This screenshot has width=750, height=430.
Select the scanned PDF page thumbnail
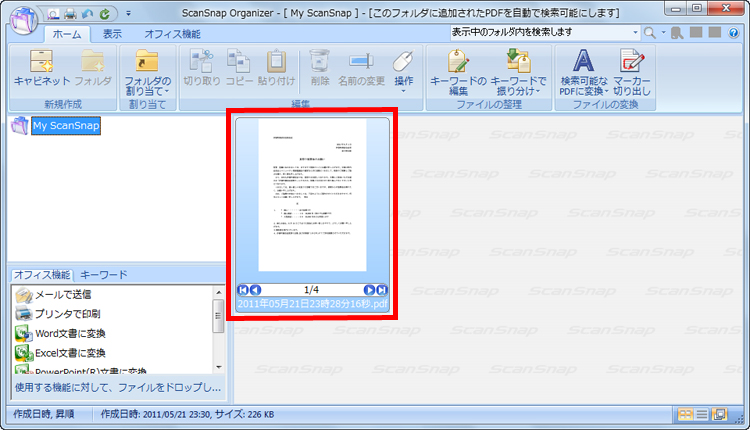click(312, 195)
